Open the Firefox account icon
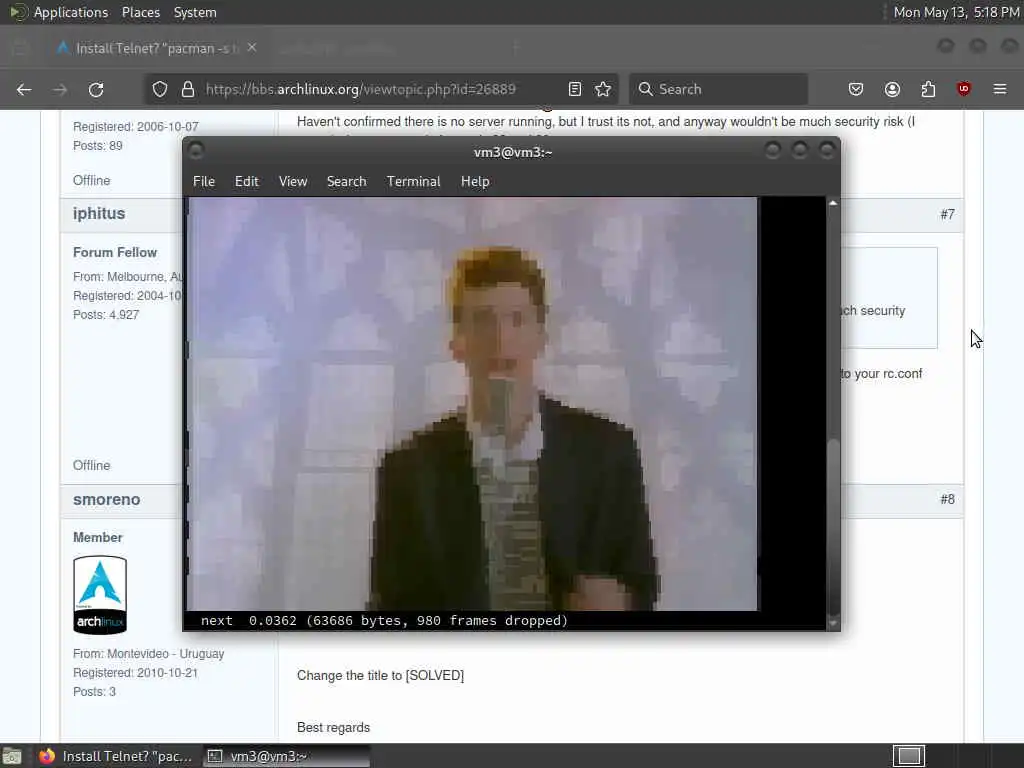Image resolution: width=1024 pixels, height=768 pixels. pyautogui.click(x=892, y=89)
